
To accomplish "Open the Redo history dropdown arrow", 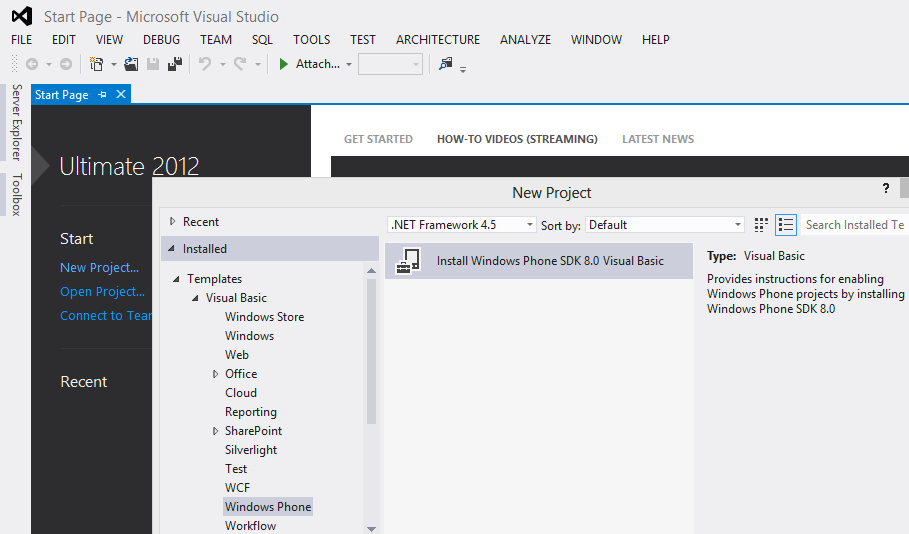I will pos(258,64).
